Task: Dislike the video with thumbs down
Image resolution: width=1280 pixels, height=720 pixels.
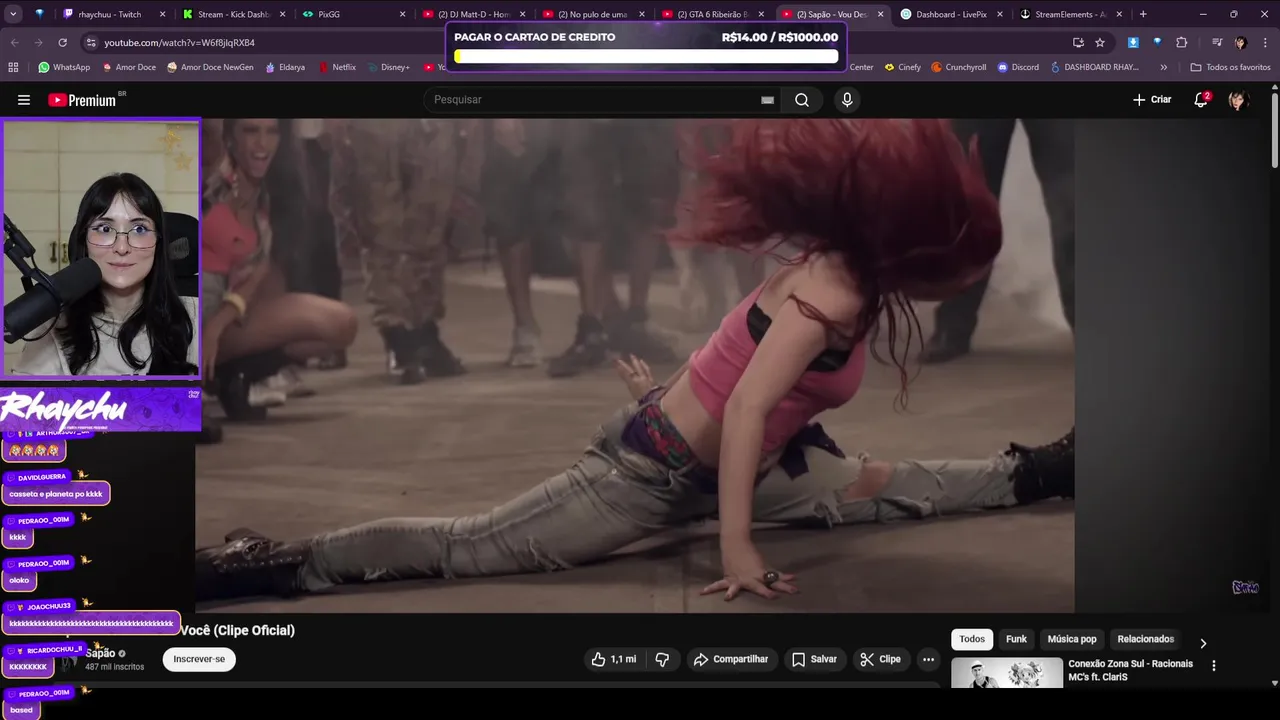Action: pyautogui.click(x=662, y=659)
